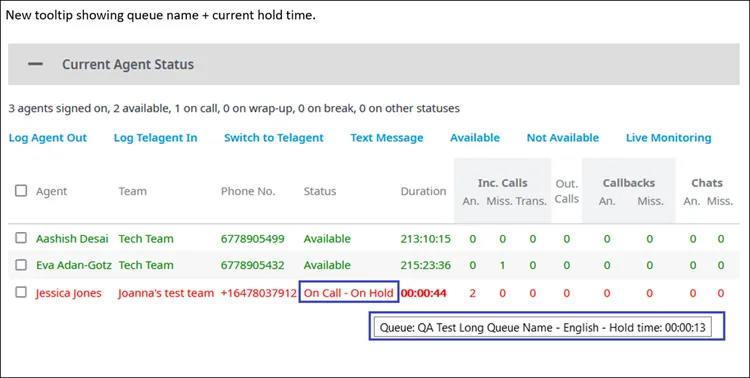Click Available status for Aashish Desai
The image size is (750, 378).
pos(327,238)
